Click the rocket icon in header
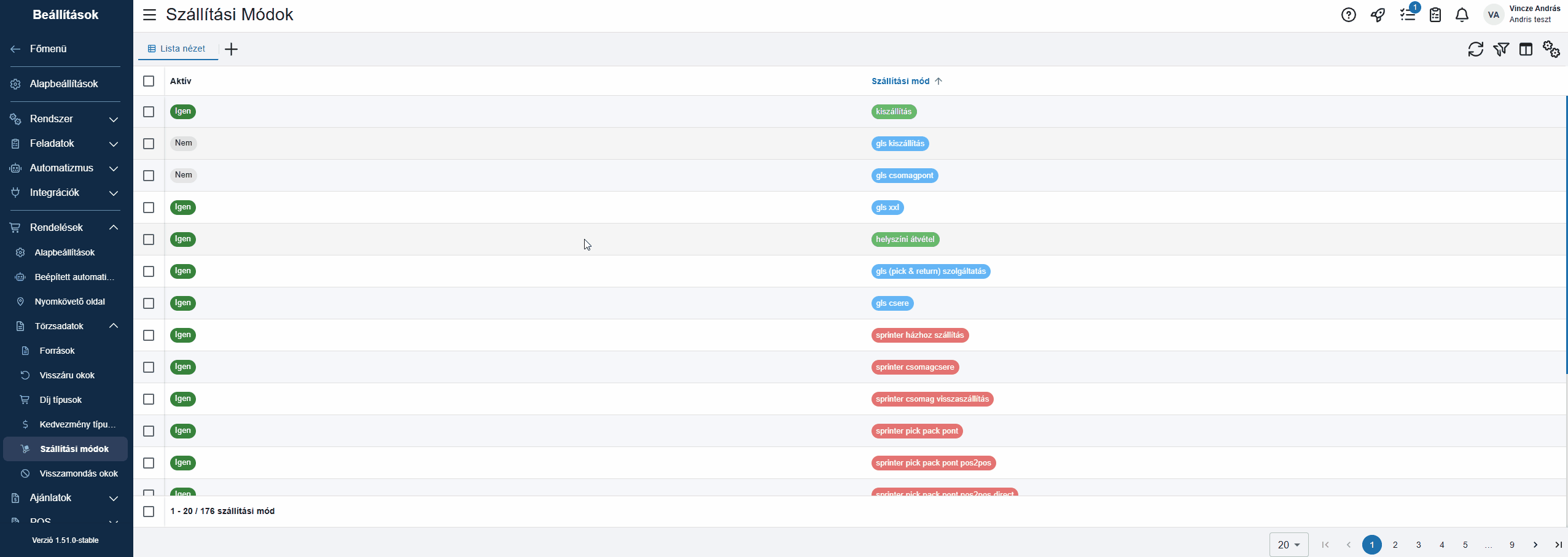1568x557 pixels. 1378,15
